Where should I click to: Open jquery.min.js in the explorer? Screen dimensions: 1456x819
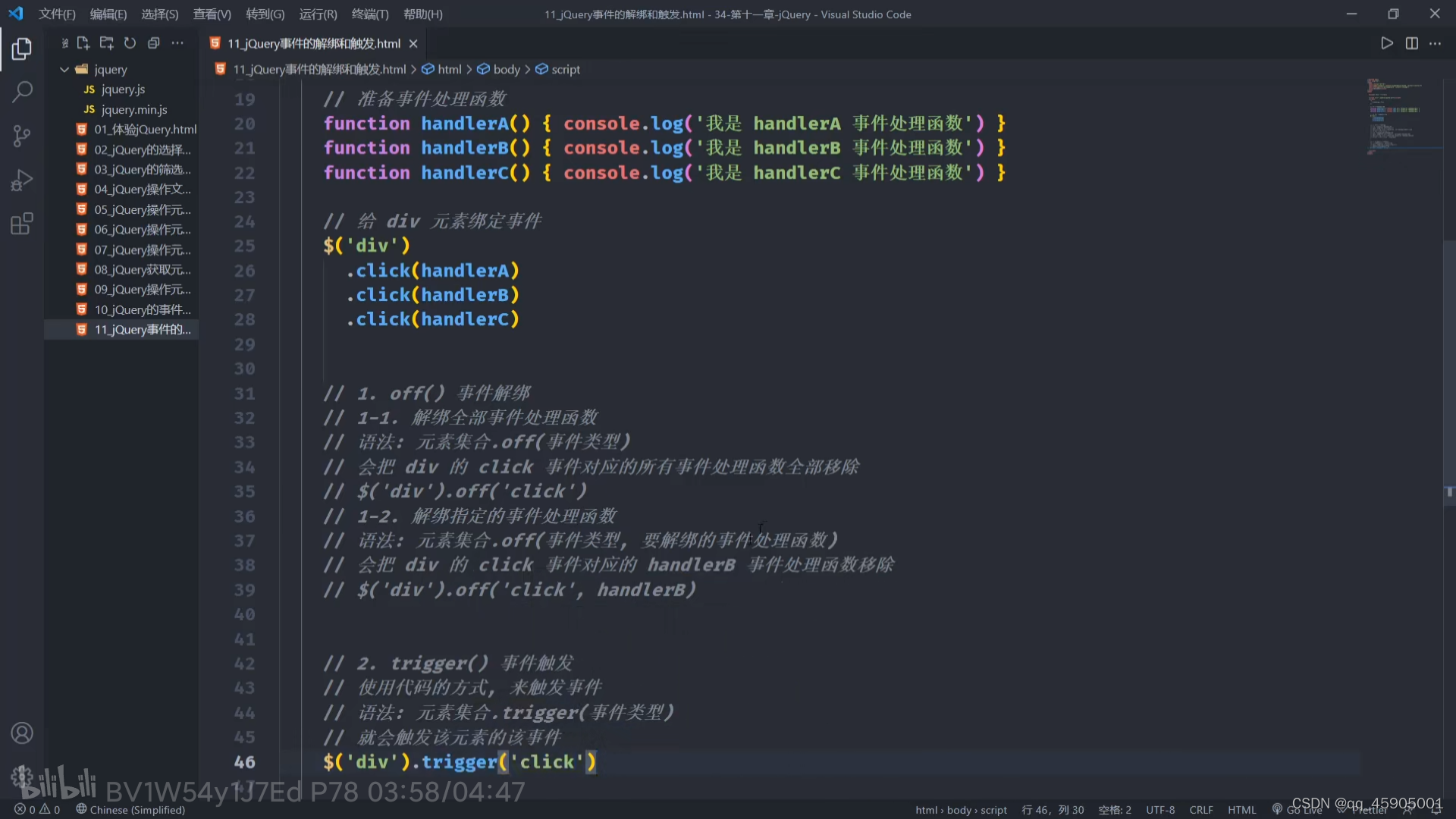tap(134, 109)
